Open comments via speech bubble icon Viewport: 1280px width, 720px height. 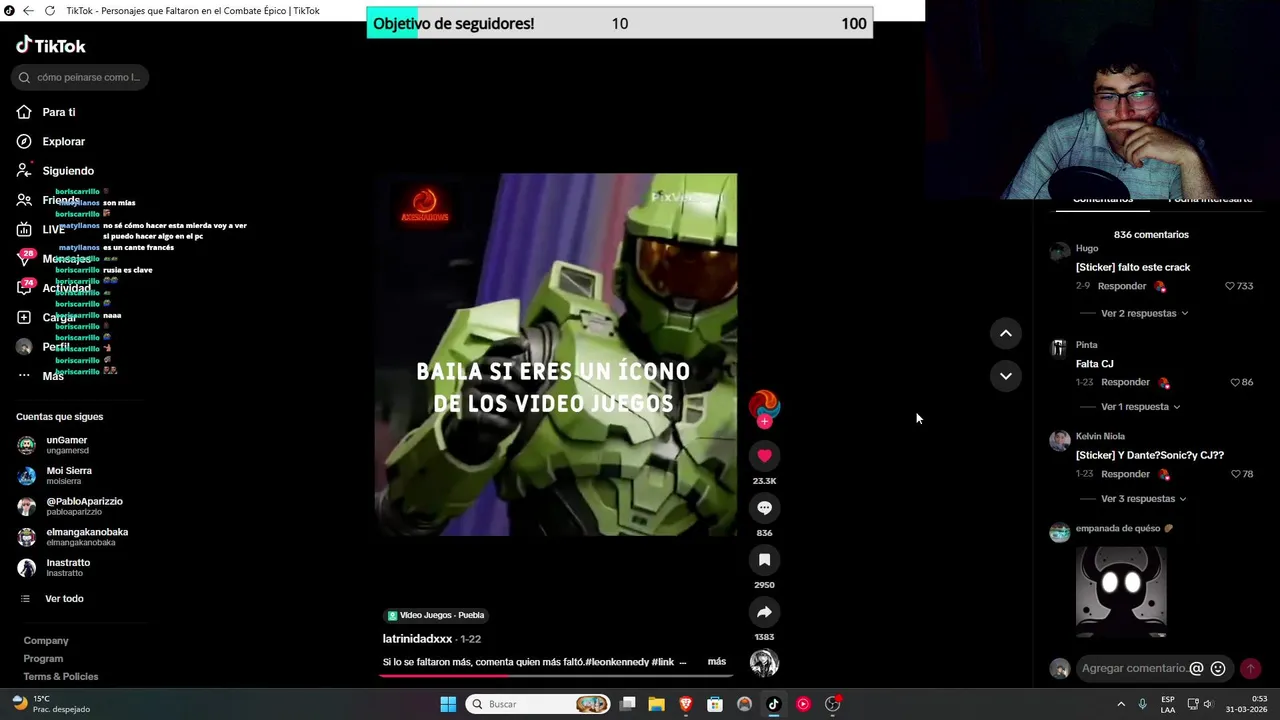pyautogui.click(x=764, y=508)
